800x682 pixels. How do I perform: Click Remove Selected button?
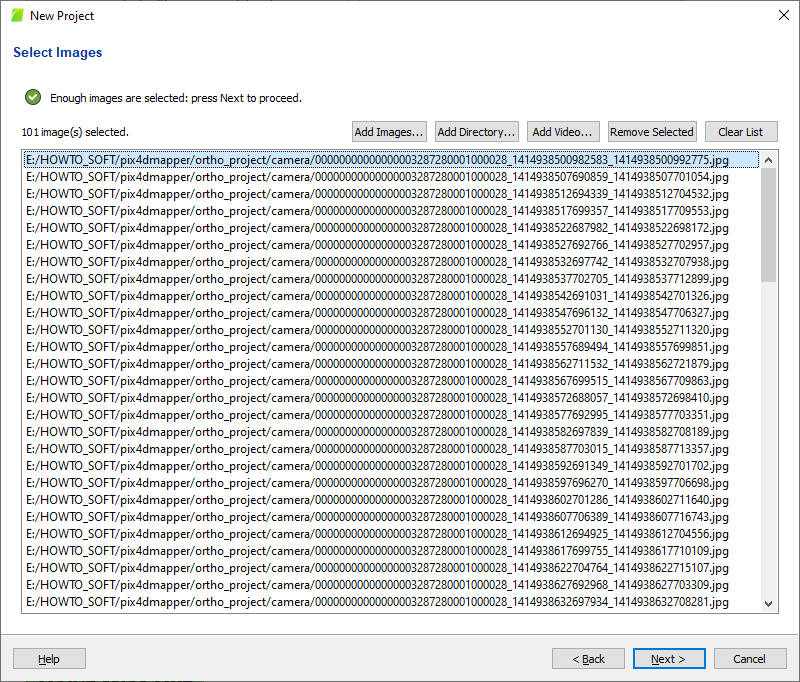[651, 132]
